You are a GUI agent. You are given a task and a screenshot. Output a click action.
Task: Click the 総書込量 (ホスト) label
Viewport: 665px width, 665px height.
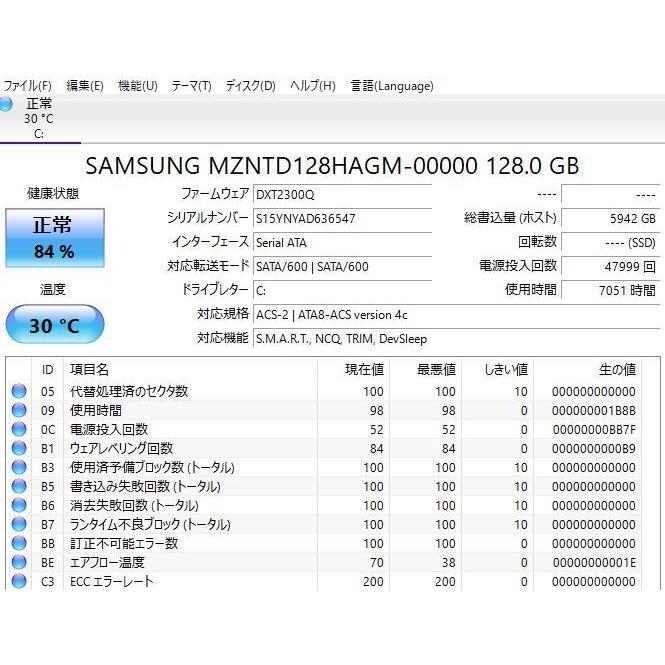pos(510,218)
